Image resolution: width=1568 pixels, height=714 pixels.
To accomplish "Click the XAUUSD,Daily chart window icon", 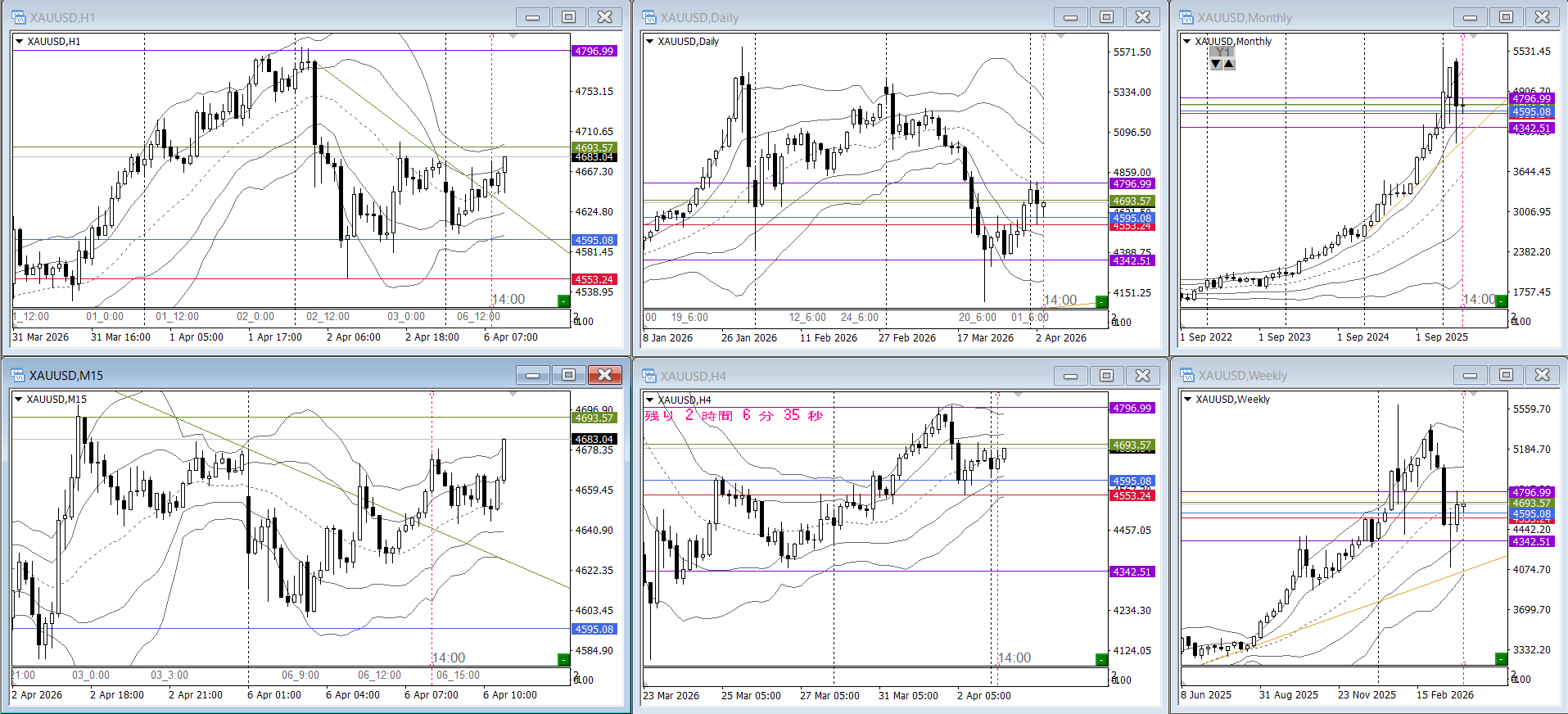I will 649,17.
